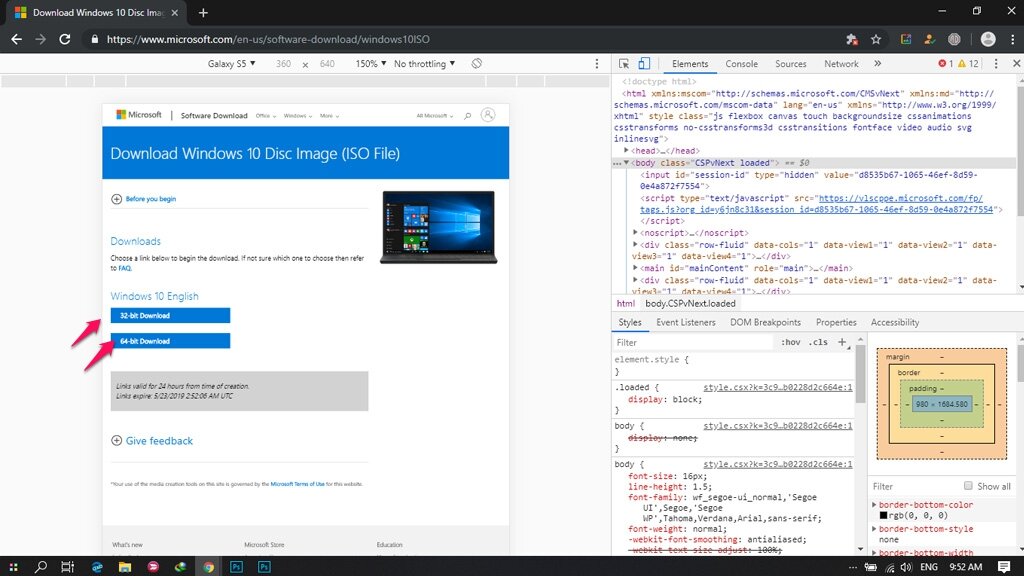The image size is (1024, 576).
Task: Open device toolbar three-dot options
Action: tap(596, 63)
